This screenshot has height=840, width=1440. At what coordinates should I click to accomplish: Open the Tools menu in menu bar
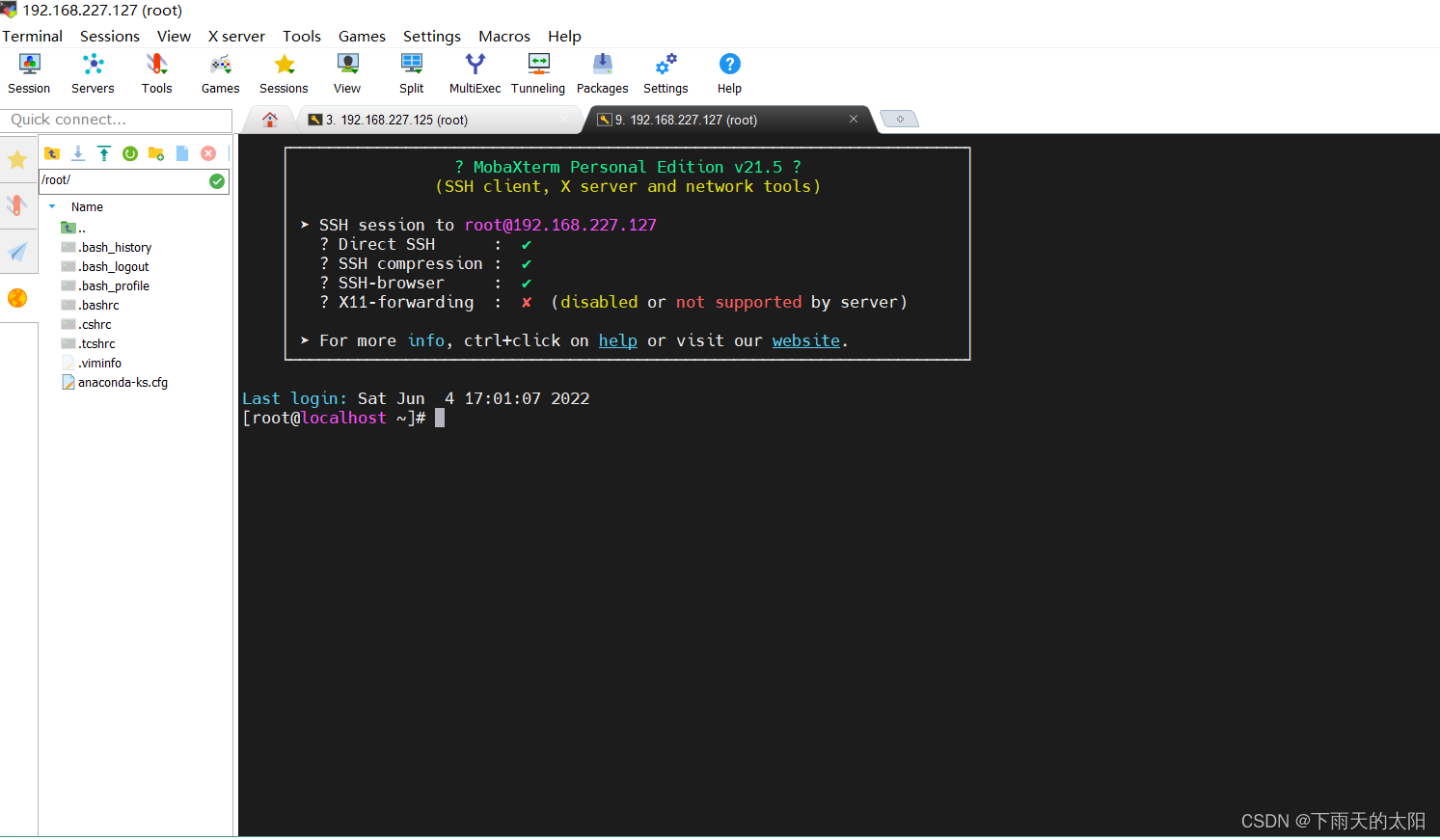302,36
